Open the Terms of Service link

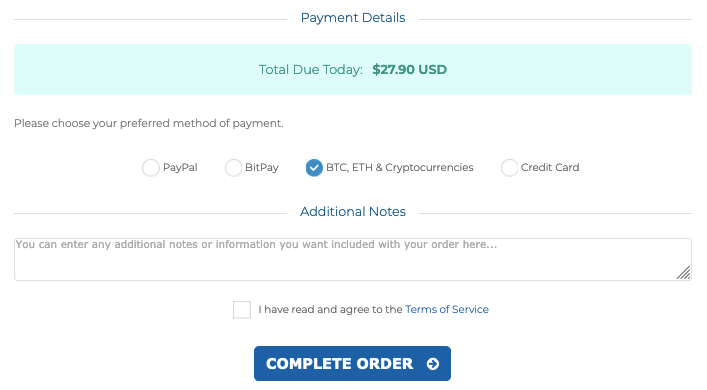coord(447,309)
